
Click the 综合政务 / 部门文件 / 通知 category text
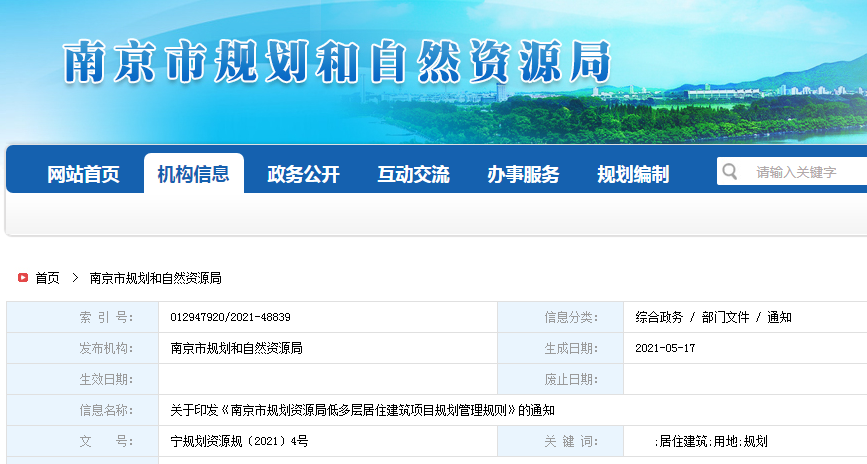[x=713, y=317]
